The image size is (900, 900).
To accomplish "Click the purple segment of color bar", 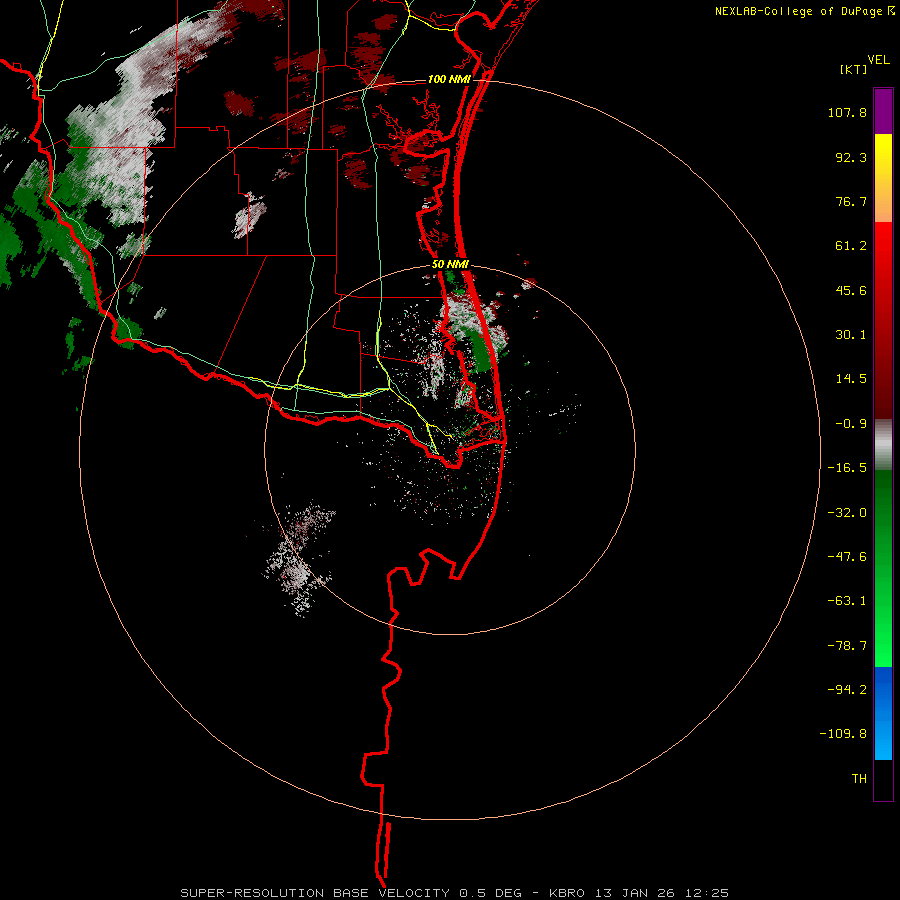I will pos(883,111).
